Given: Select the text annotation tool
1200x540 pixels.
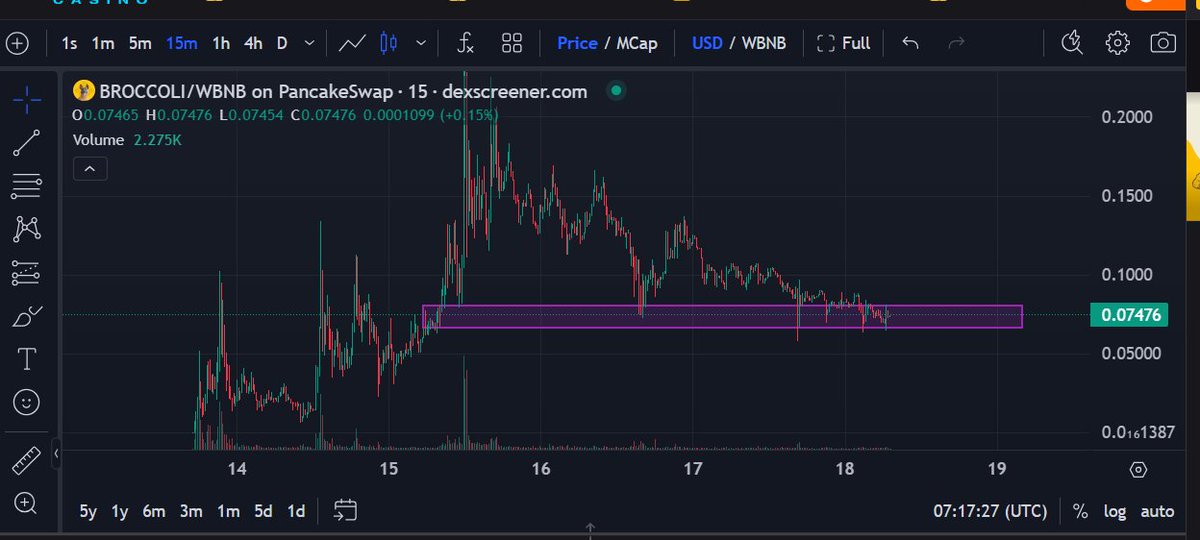Looking at the screenshot, I should pyautogui.click(x=27, y=359).
